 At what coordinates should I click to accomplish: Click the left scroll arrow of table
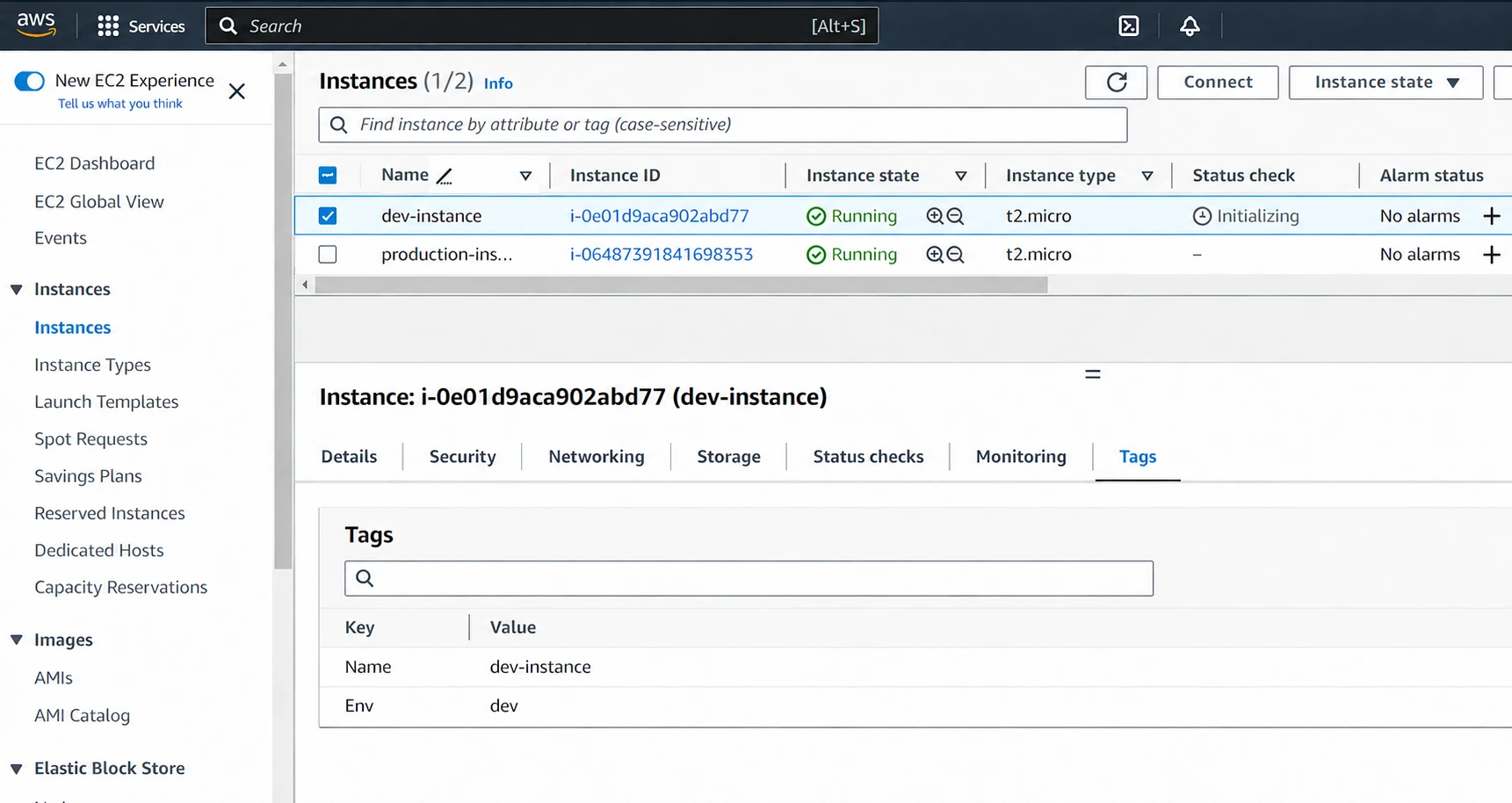(x=305, y=285)
